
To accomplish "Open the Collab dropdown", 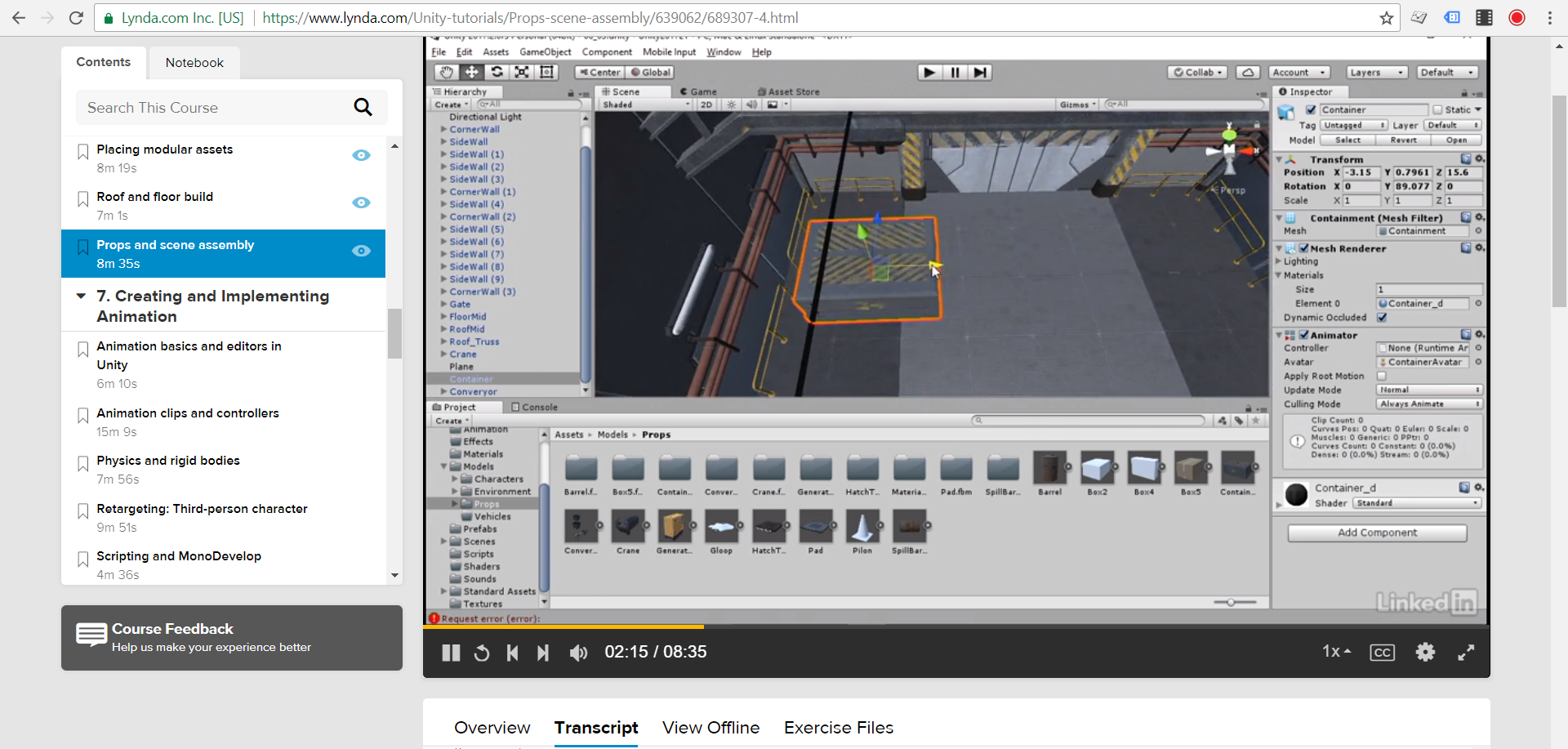I will [1198, 73].
